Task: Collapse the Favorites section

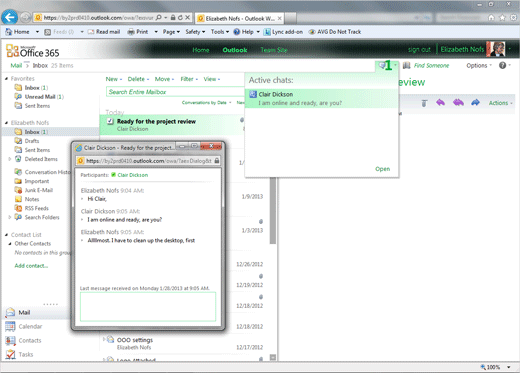Action: (6, 79)
